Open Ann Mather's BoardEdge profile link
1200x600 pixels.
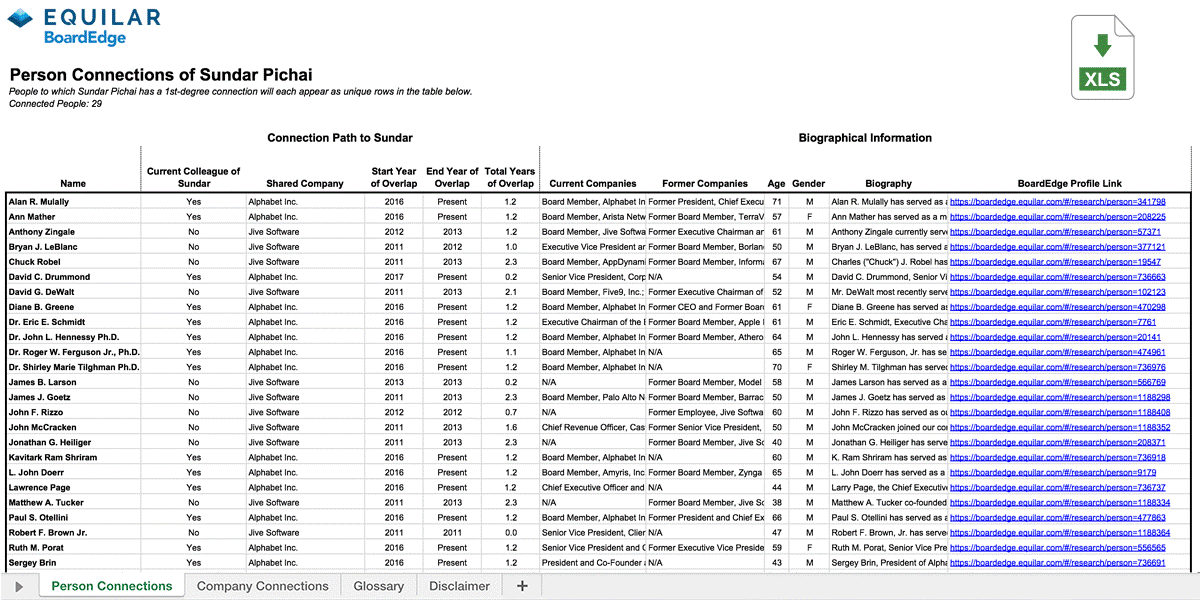tap(1058, 217)
